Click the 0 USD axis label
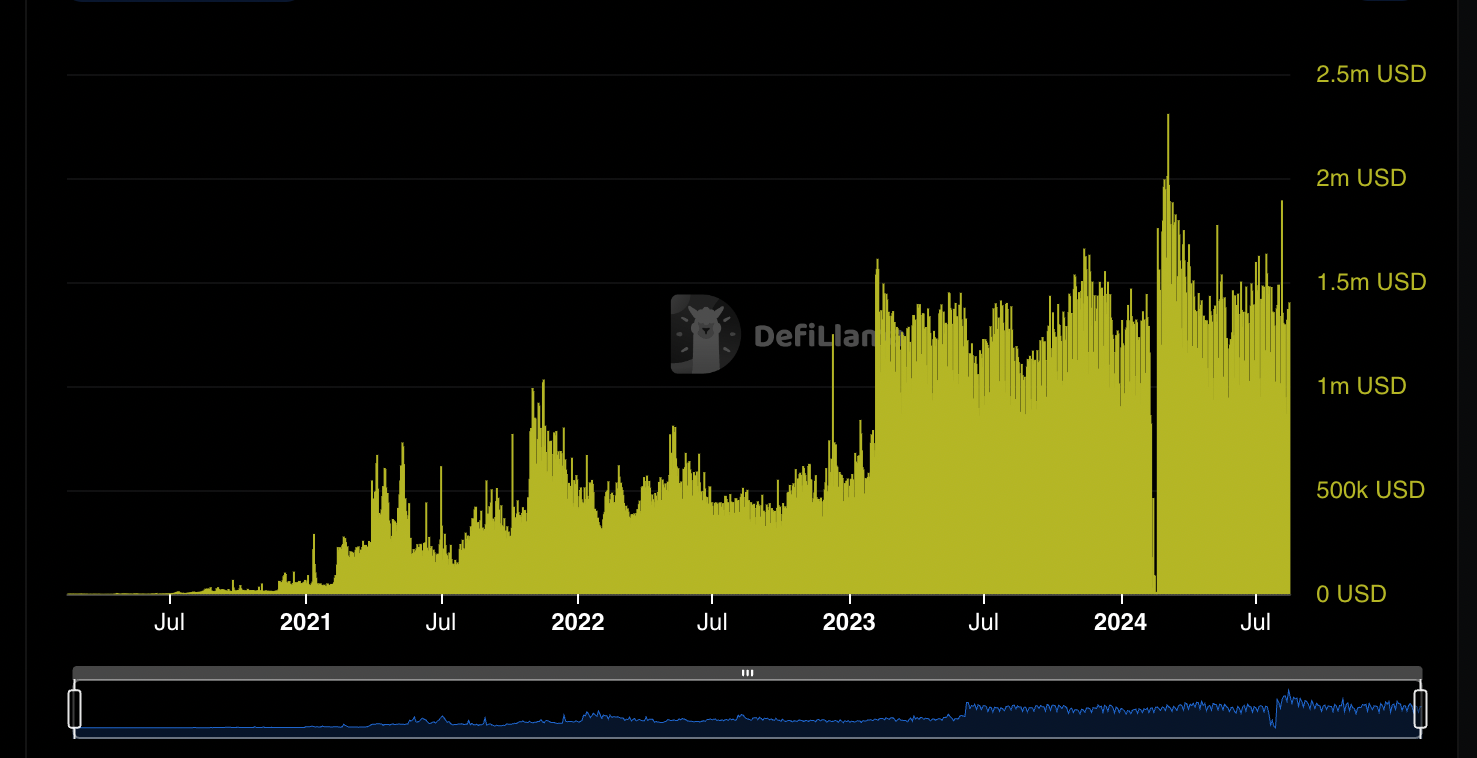This screenshot has width=1477, height=758. click(x=1351, y=594)
